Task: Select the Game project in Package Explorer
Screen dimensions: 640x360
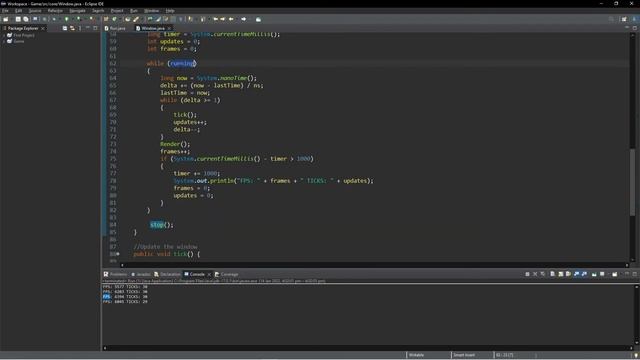Action: tap(19, 41)
